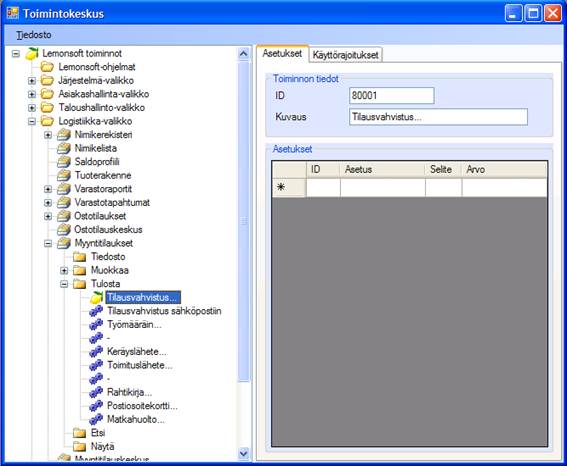This screenshot has width=567, height=466.
Task: Select the Etsi folder in the tree
Action: (98, 433)
